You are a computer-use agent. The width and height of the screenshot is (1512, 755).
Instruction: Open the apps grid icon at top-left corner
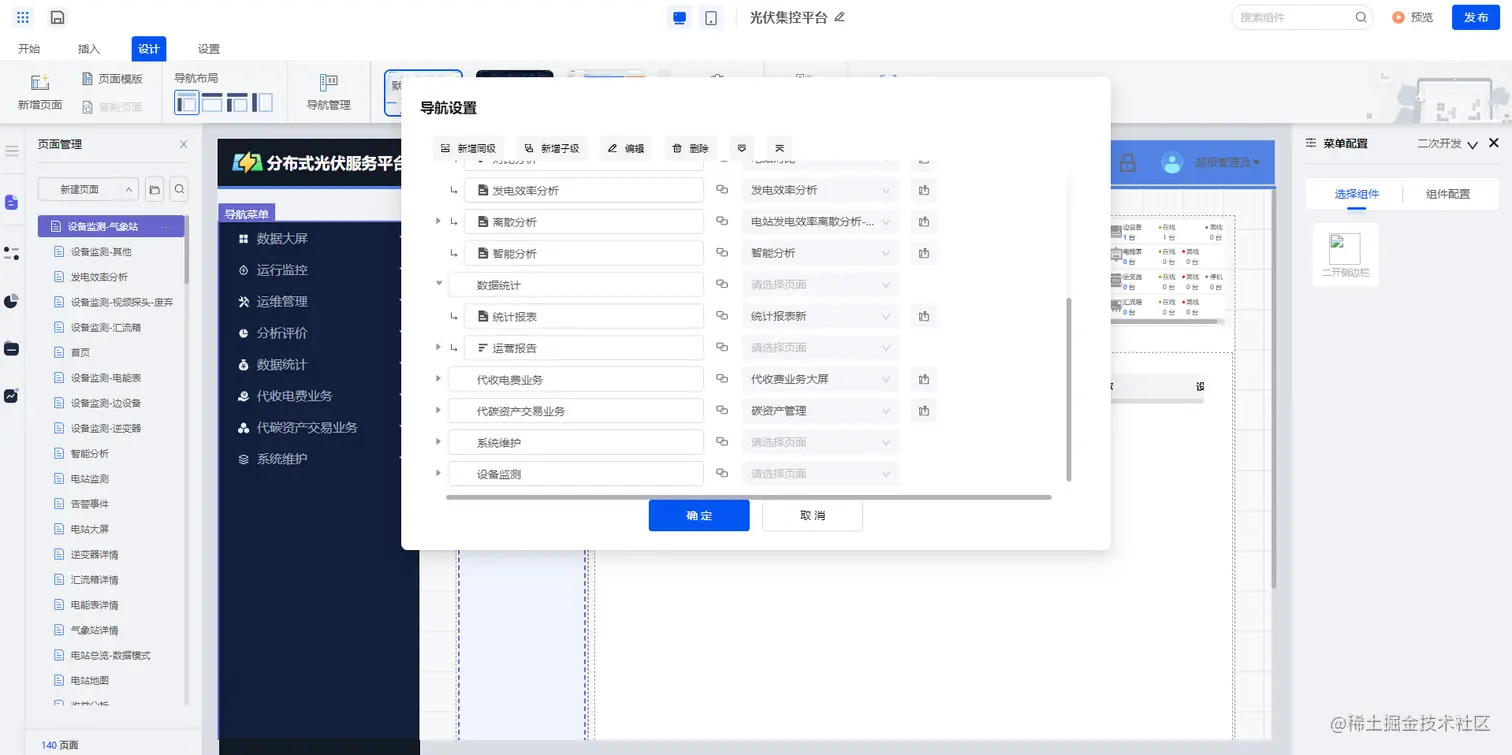(23, 17)
